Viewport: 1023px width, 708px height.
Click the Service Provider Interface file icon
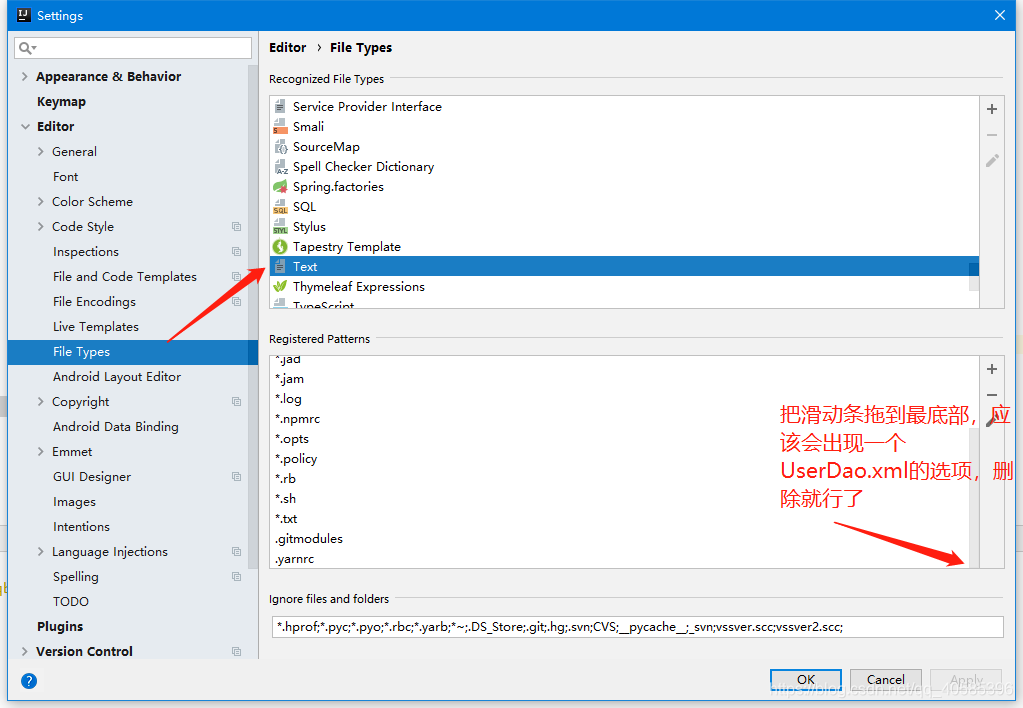pyautogui.click(x=280, y=106)
